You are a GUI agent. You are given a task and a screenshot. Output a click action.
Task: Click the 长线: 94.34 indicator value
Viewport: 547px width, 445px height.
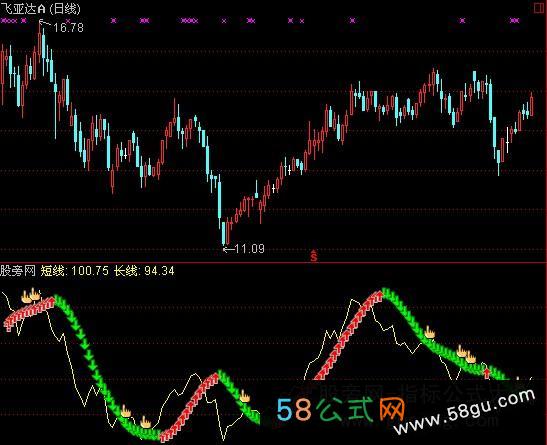(x=144, y=271)
